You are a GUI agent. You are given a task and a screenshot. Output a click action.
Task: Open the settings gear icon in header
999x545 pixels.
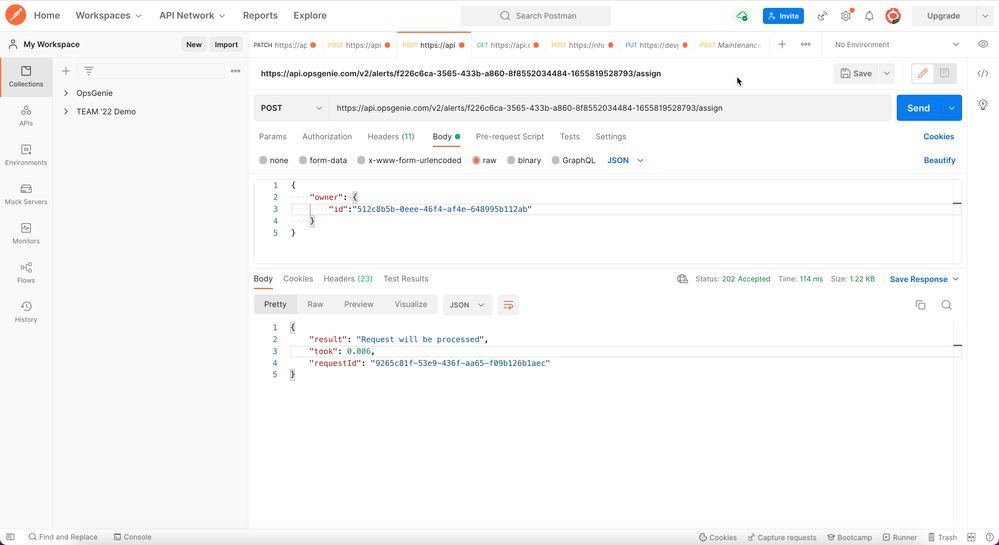(x=845, y=16)
